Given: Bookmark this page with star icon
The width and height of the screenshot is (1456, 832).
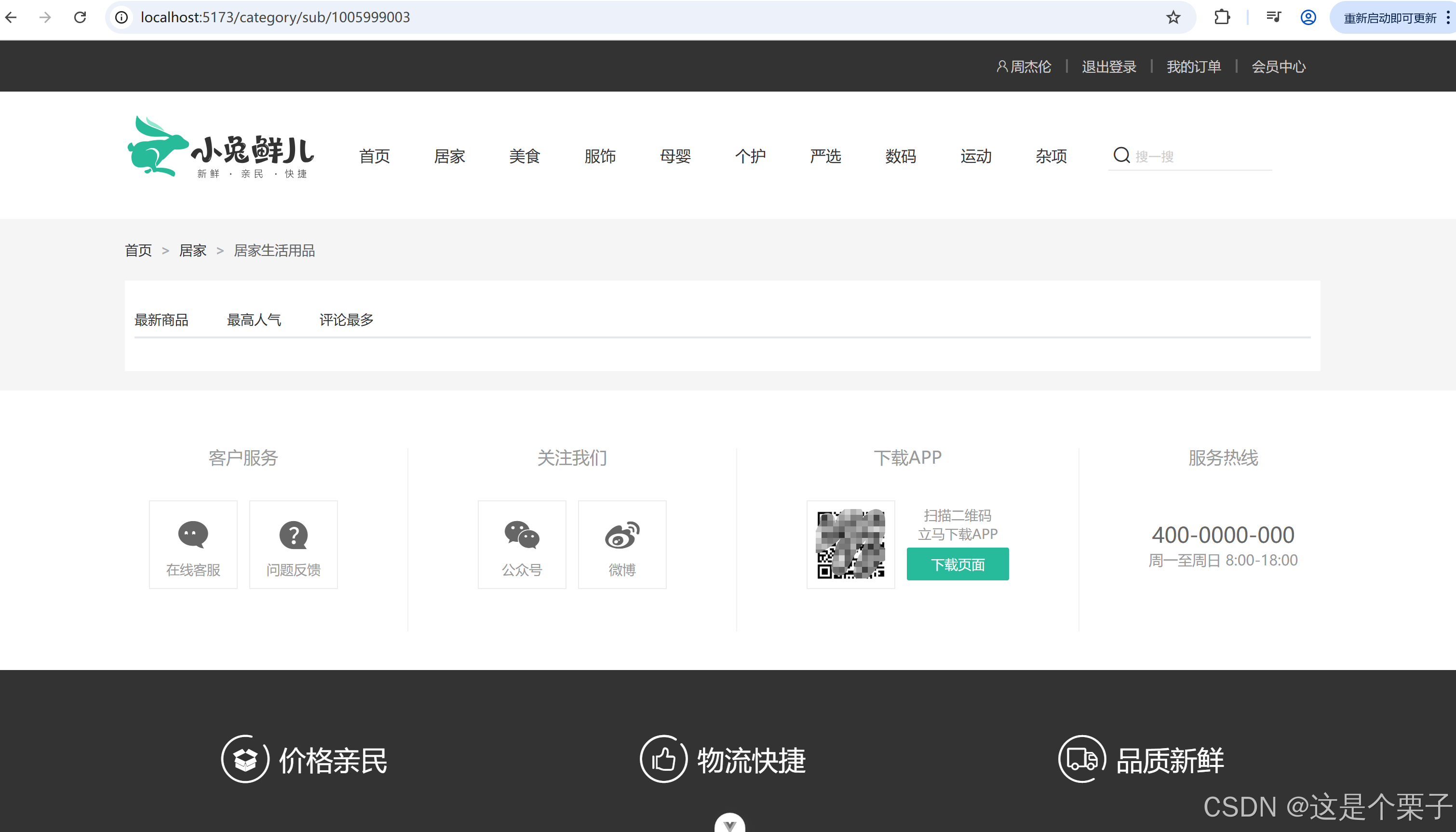Looking at the screenshot, I should 1173,17.
